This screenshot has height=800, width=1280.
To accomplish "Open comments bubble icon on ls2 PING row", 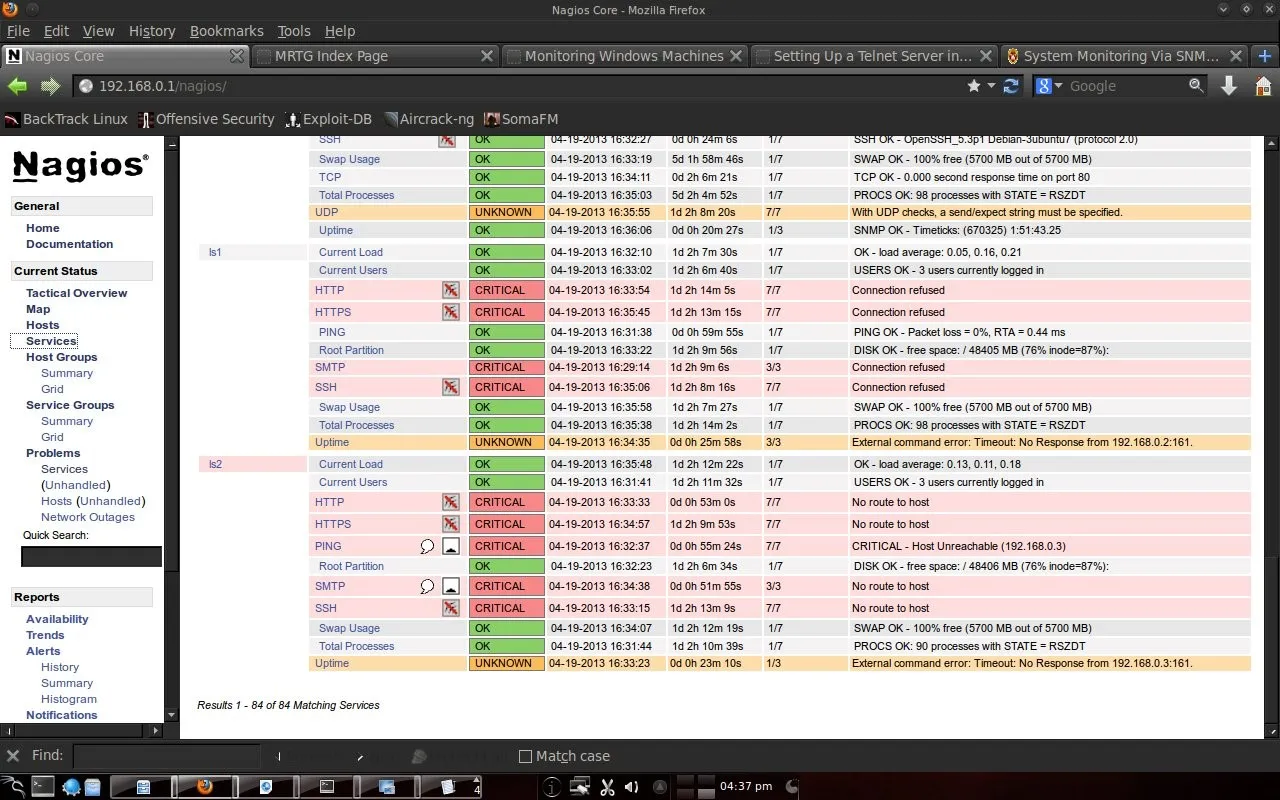I will coord(427,546).
